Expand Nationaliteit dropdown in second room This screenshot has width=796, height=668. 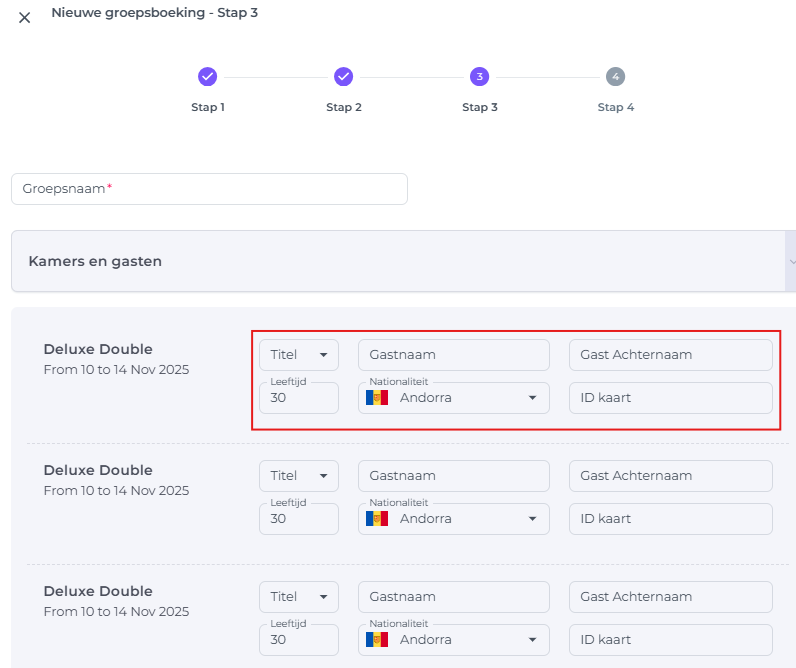(532, 519)
